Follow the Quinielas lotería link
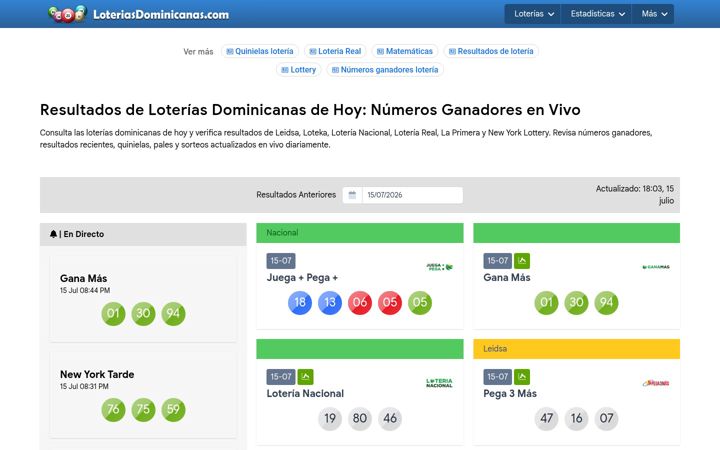 click(260, 51)
